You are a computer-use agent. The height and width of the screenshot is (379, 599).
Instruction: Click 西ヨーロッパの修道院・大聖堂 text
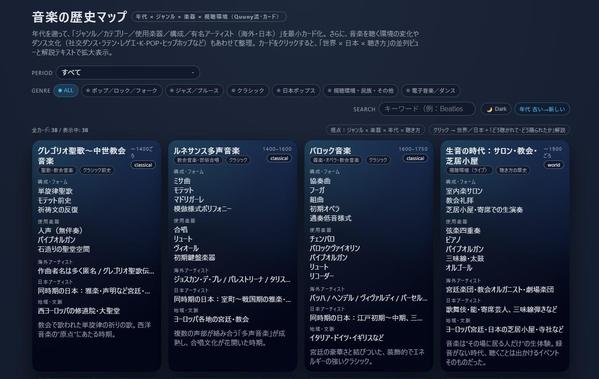79,311
